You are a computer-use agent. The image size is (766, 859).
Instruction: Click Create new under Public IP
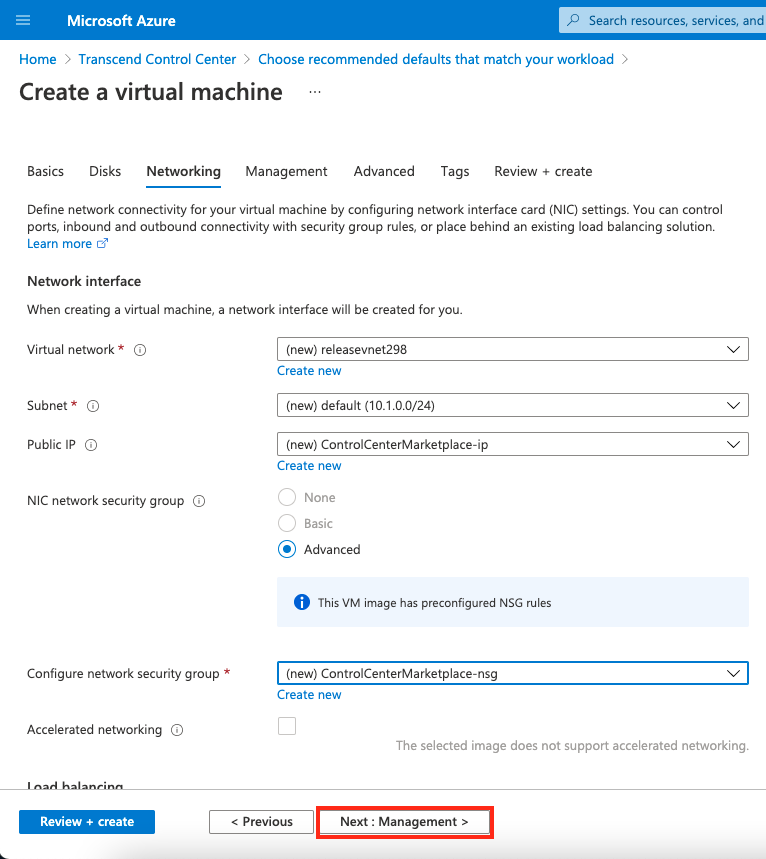point(309,466)
